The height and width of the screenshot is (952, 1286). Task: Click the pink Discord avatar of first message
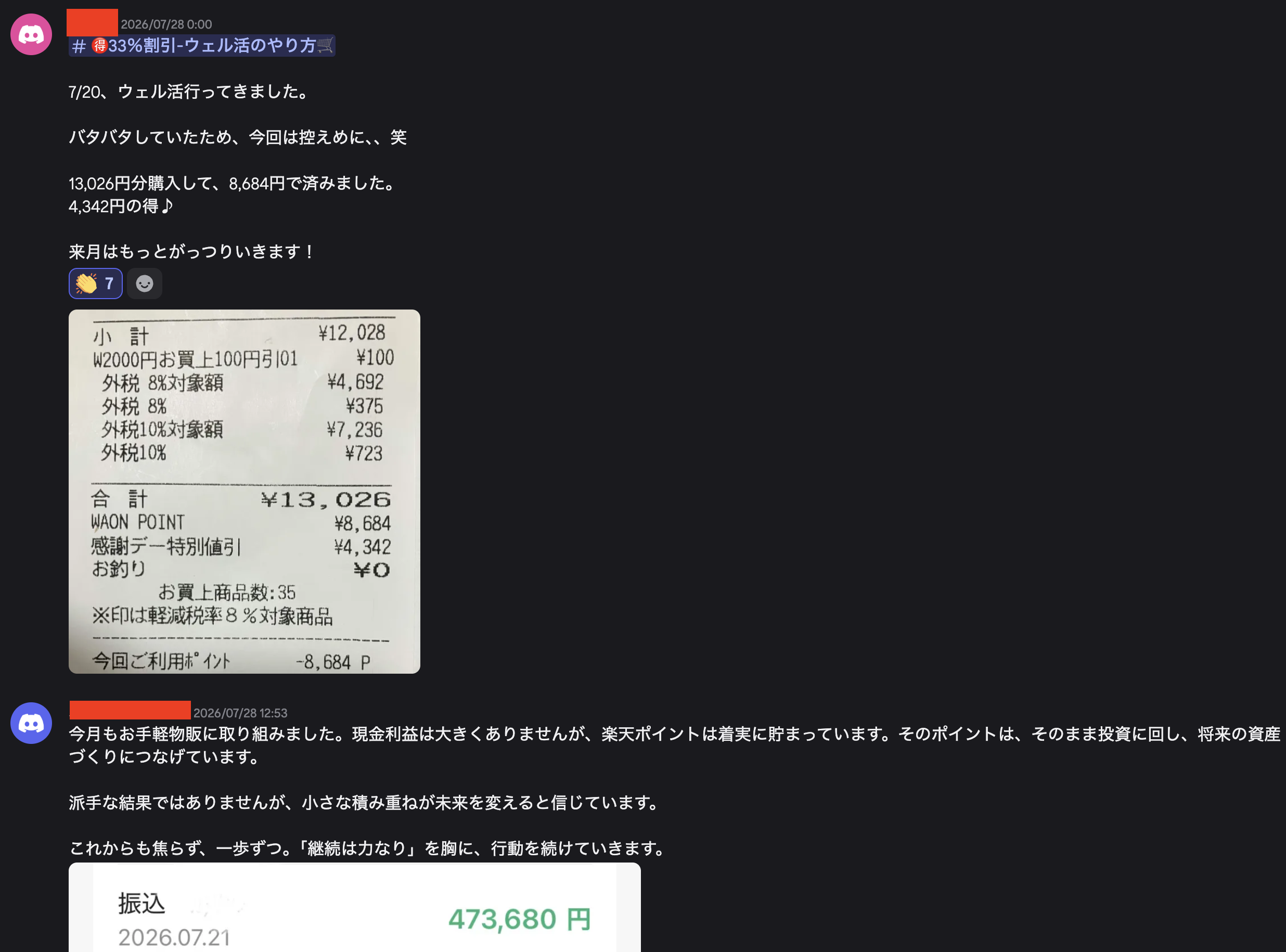click(x=31, y=34)
